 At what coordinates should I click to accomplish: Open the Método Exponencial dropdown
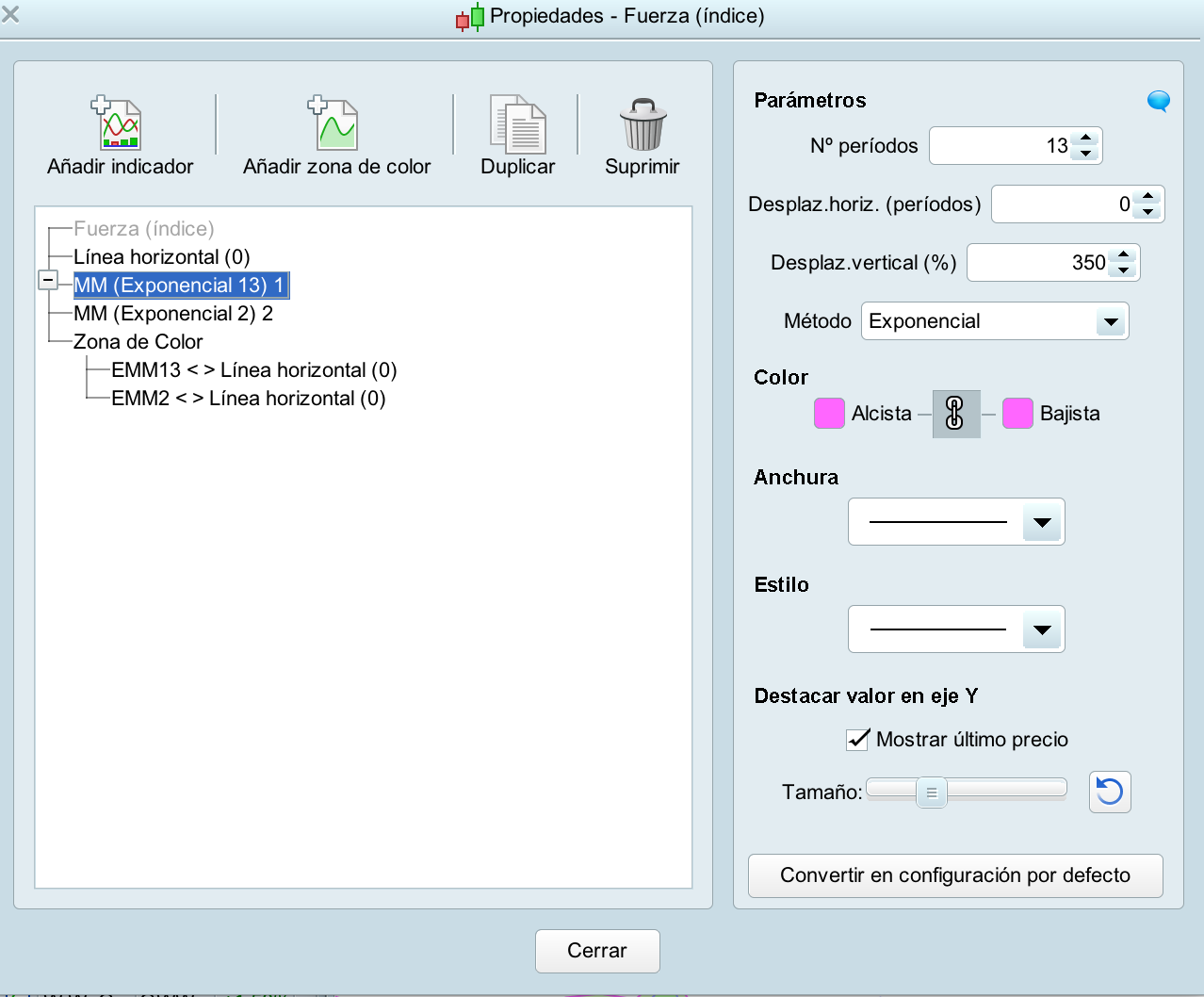point(995,321)
